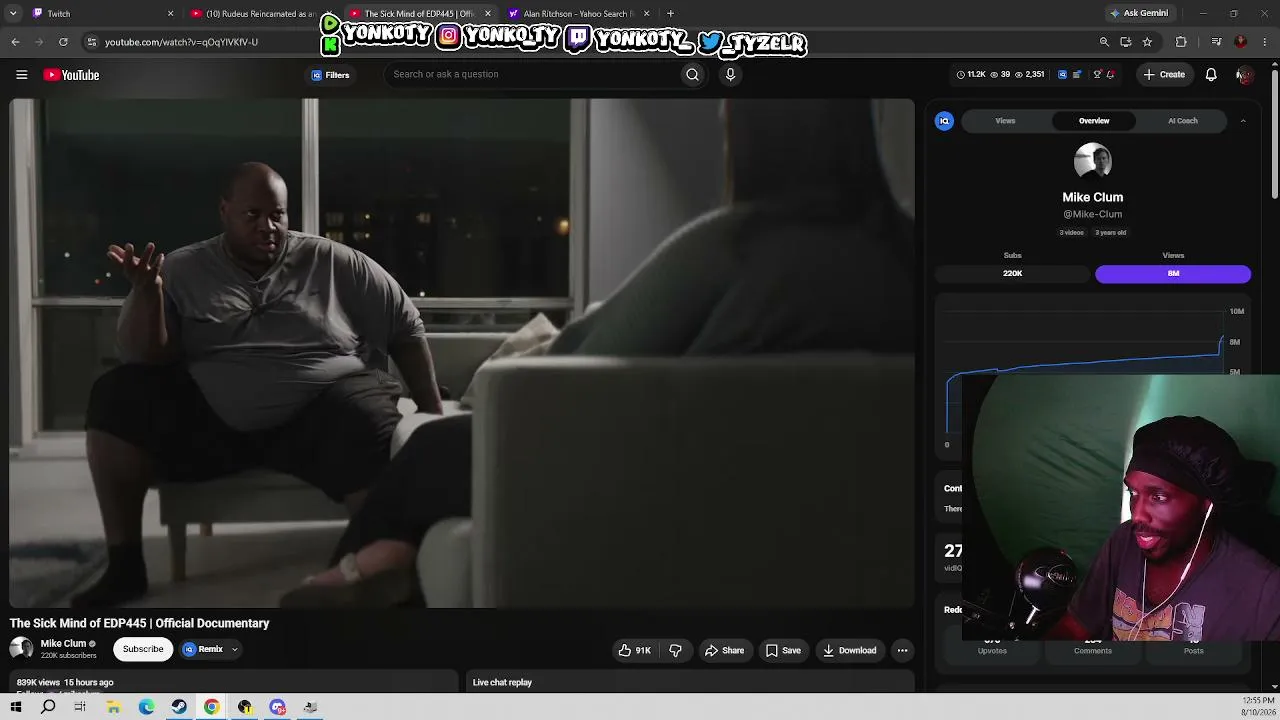Open the Chrome tab search dropdown
The image size is (1280, 720).
(13, 14)
